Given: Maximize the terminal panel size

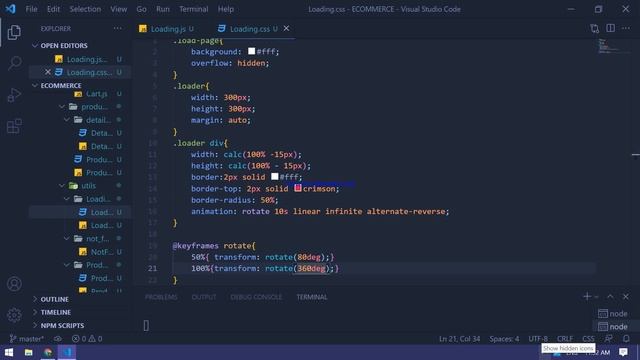Looking at the screenshot, I should pyautogui.click(x=610, y=296).
